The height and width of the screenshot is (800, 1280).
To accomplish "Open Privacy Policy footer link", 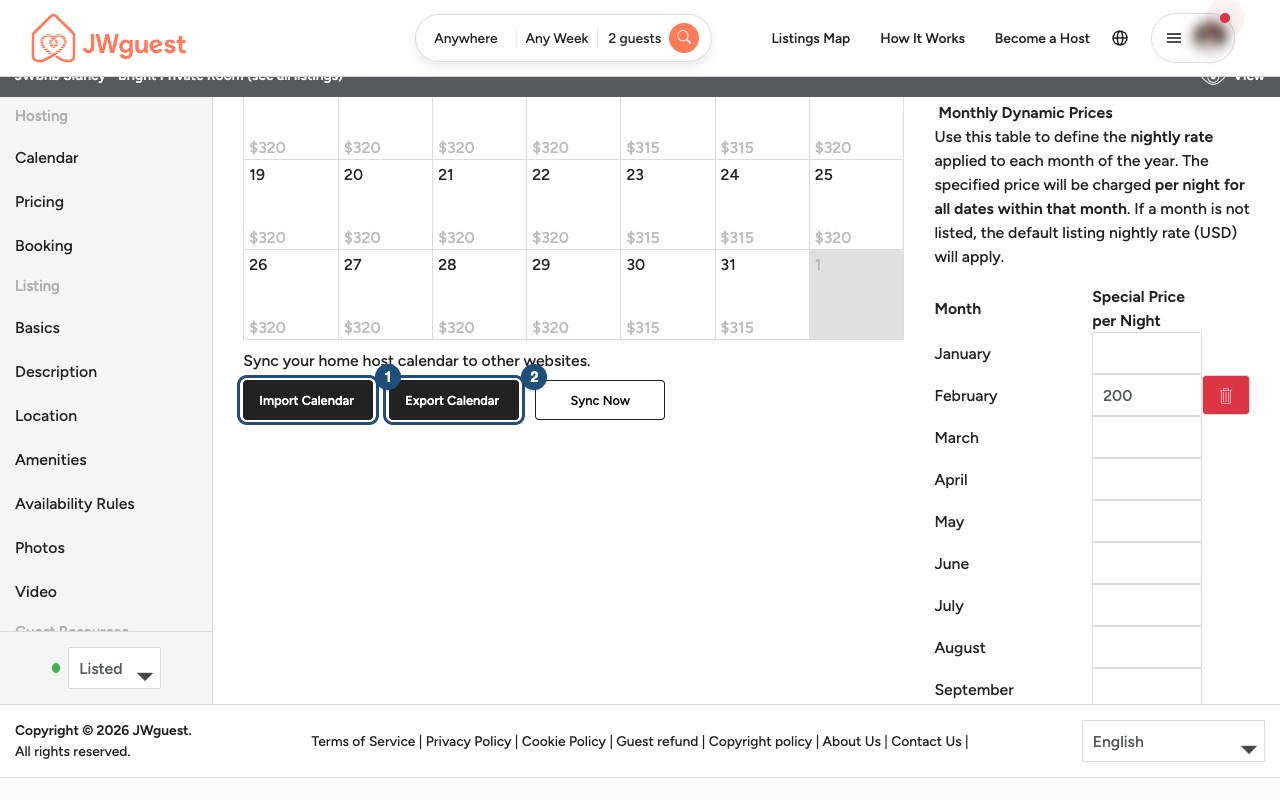I will (x=469, y=742).
